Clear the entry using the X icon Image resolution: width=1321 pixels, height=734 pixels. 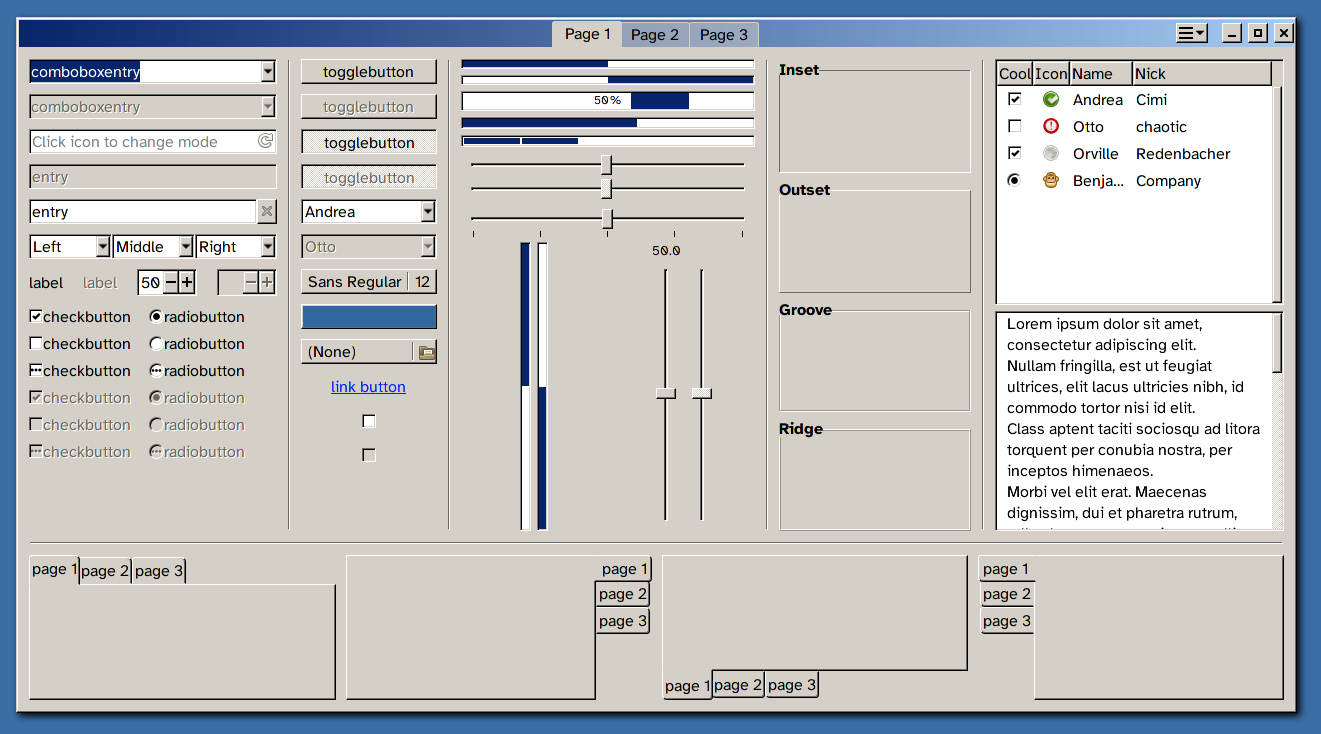pyautogui.click(x=266, y=211)
